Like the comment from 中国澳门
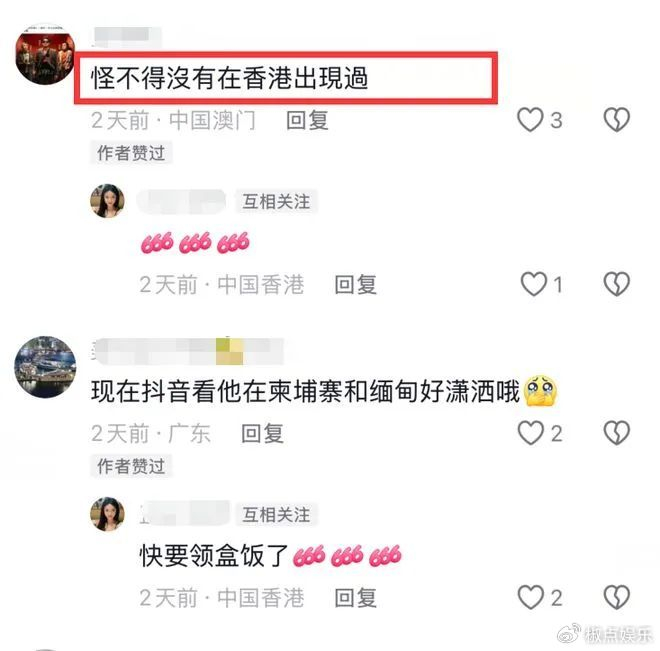Image resolution: width=660 pixels, height=651 pixels. tap(530, 120)
